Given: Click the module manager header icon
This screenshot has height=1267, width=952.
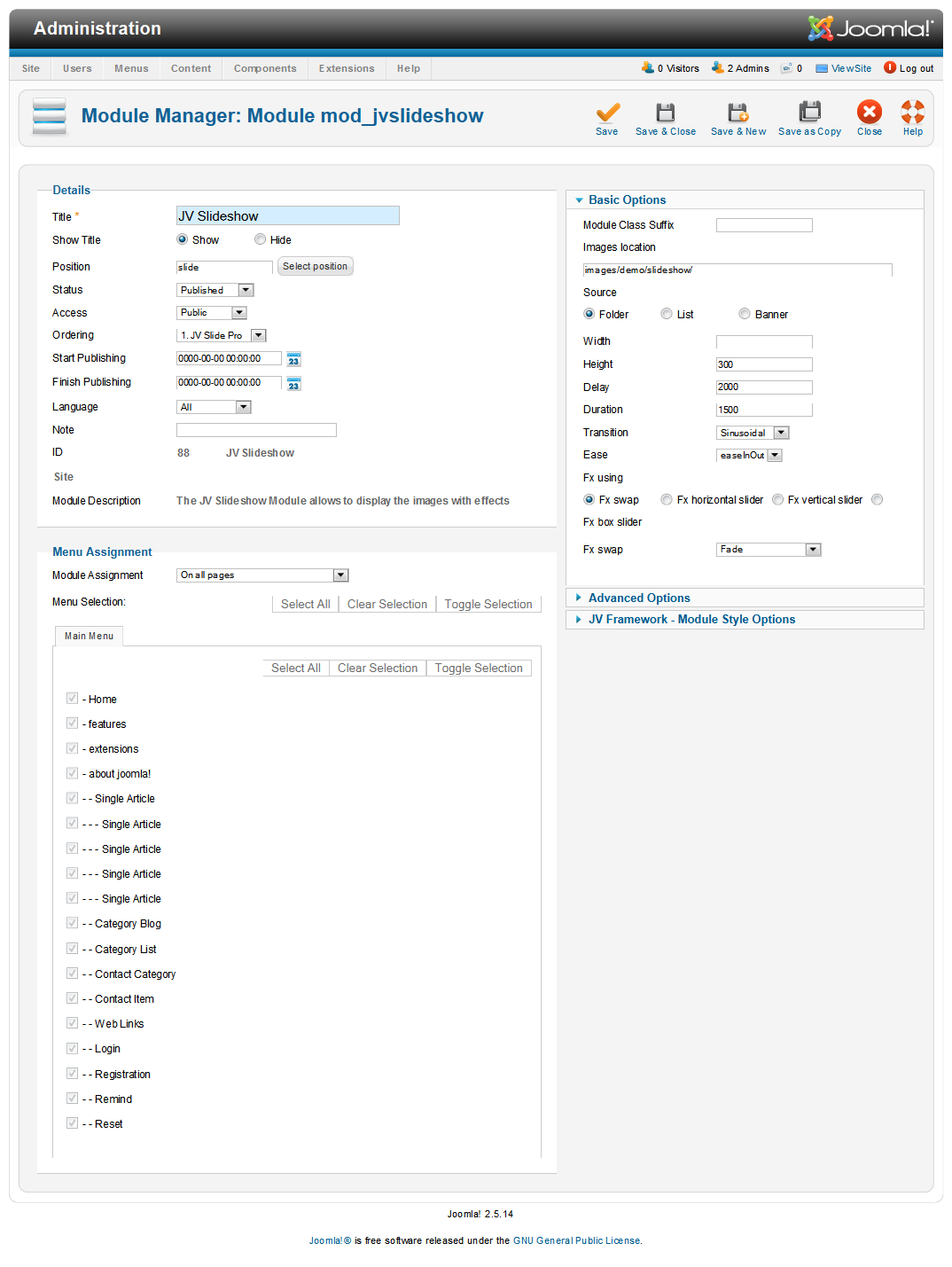Looking at the screenshot, I should pos(50,116).
